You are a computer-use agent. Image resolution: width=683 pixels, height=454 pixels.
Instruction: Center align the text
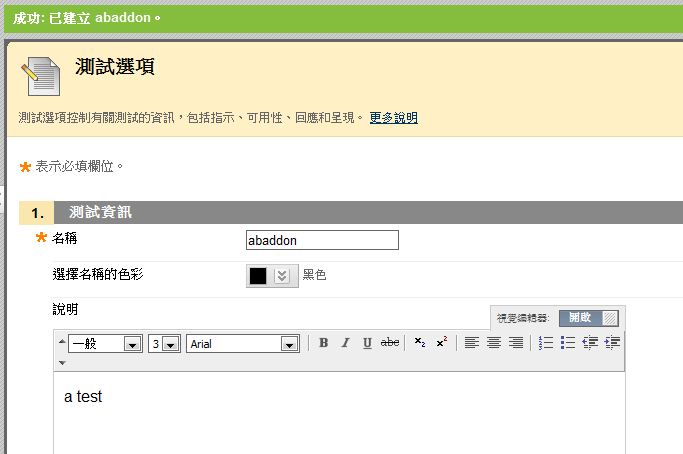[x=494, y=343]
